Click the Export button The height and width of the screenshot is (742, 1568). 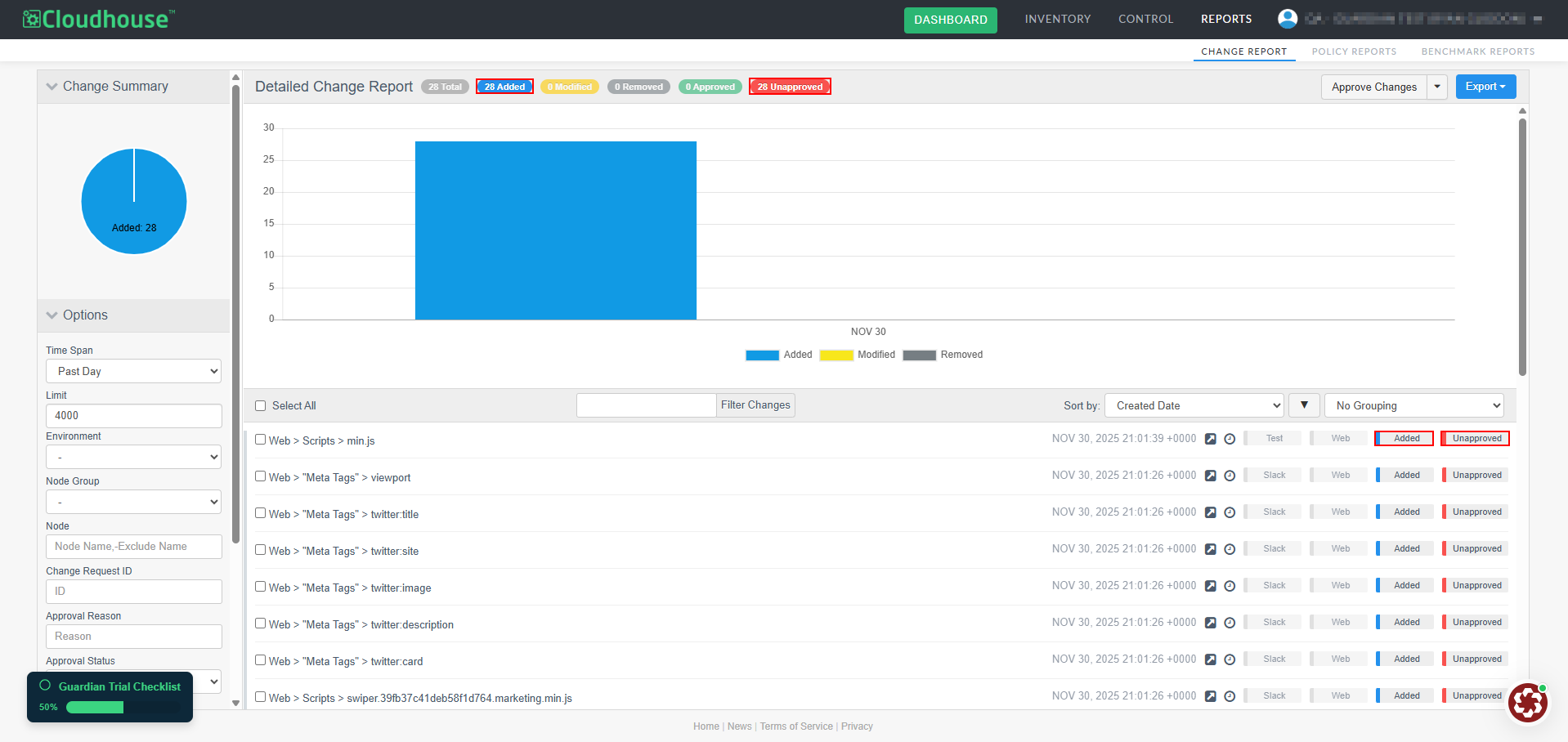click(x=1485, y=87)
